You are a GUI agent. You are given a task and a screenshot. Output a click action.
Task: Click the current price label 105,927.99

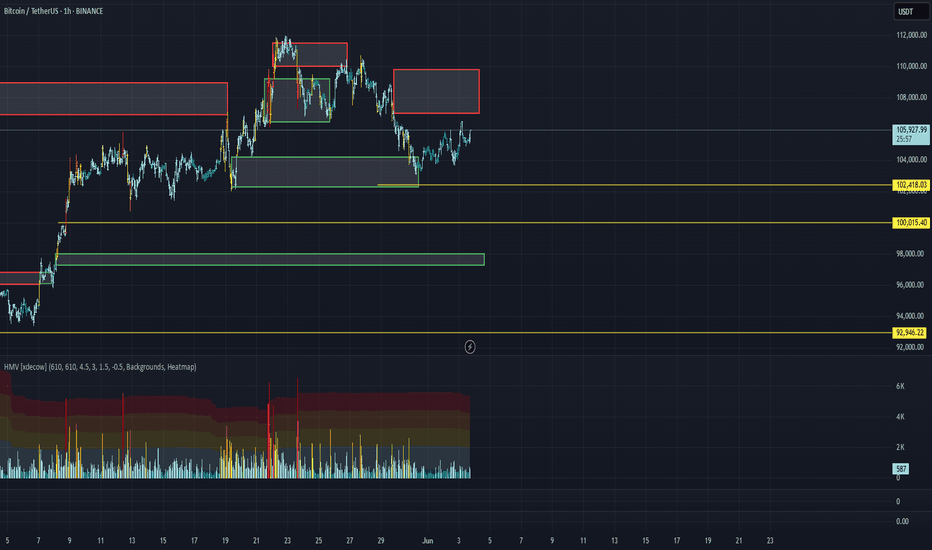[911, 134]
